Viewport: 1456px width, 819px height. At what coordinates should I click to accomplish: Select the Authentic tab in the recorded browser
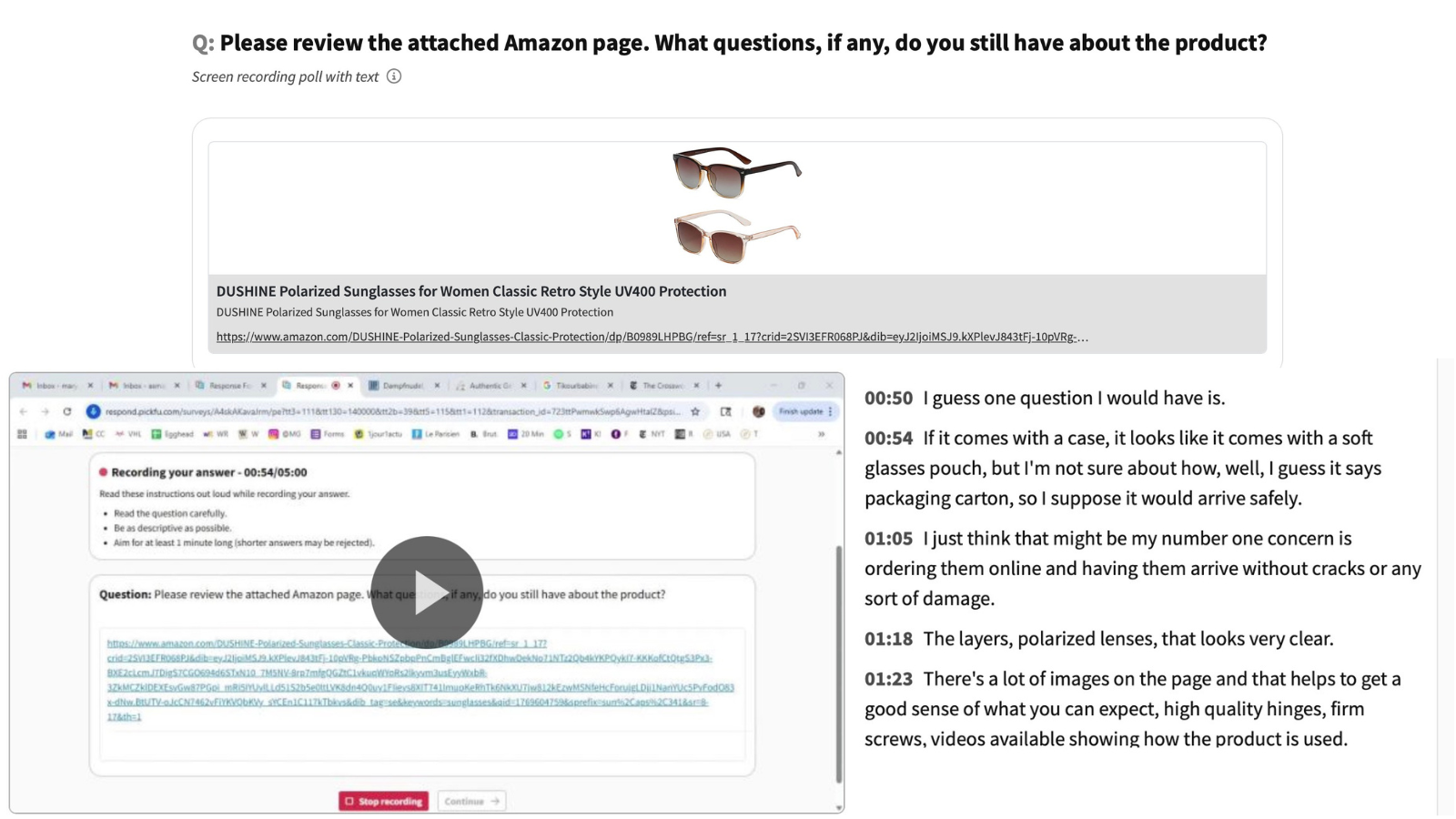click(490, 385)
